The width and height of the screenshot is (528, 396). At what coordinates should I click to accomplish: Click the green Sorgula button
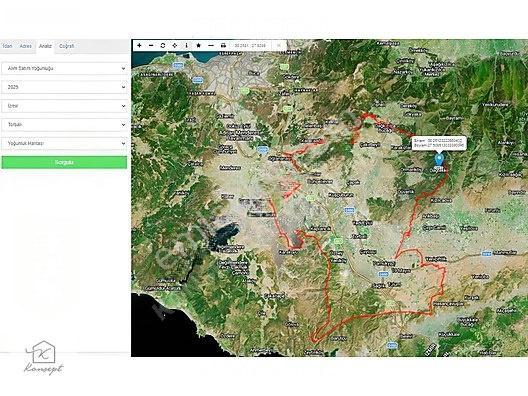click(x=64, y=162)
